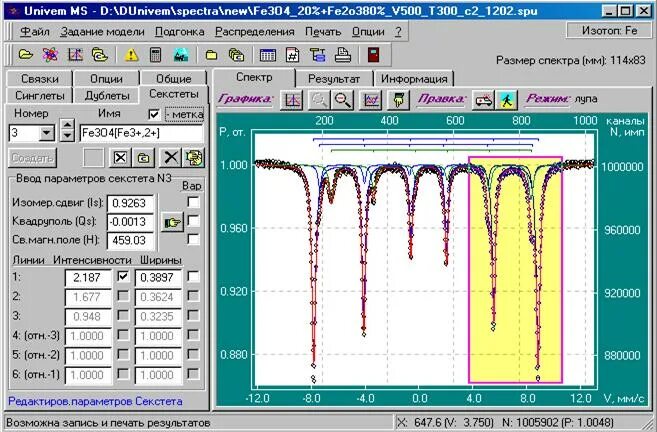Toggle line 3 intensity checkbox
The image size is (657, 432).
123,315
